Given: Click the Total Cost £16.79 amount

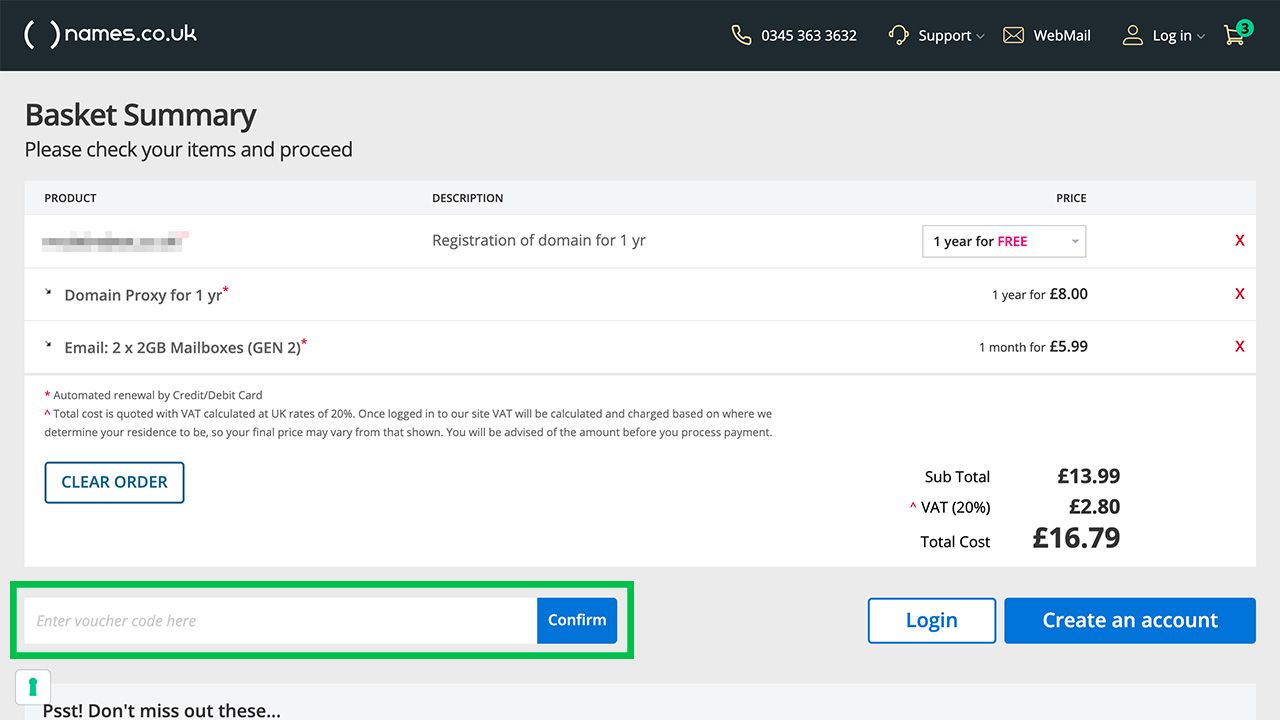Looking at the screenshot, I should pos(1076,538).
